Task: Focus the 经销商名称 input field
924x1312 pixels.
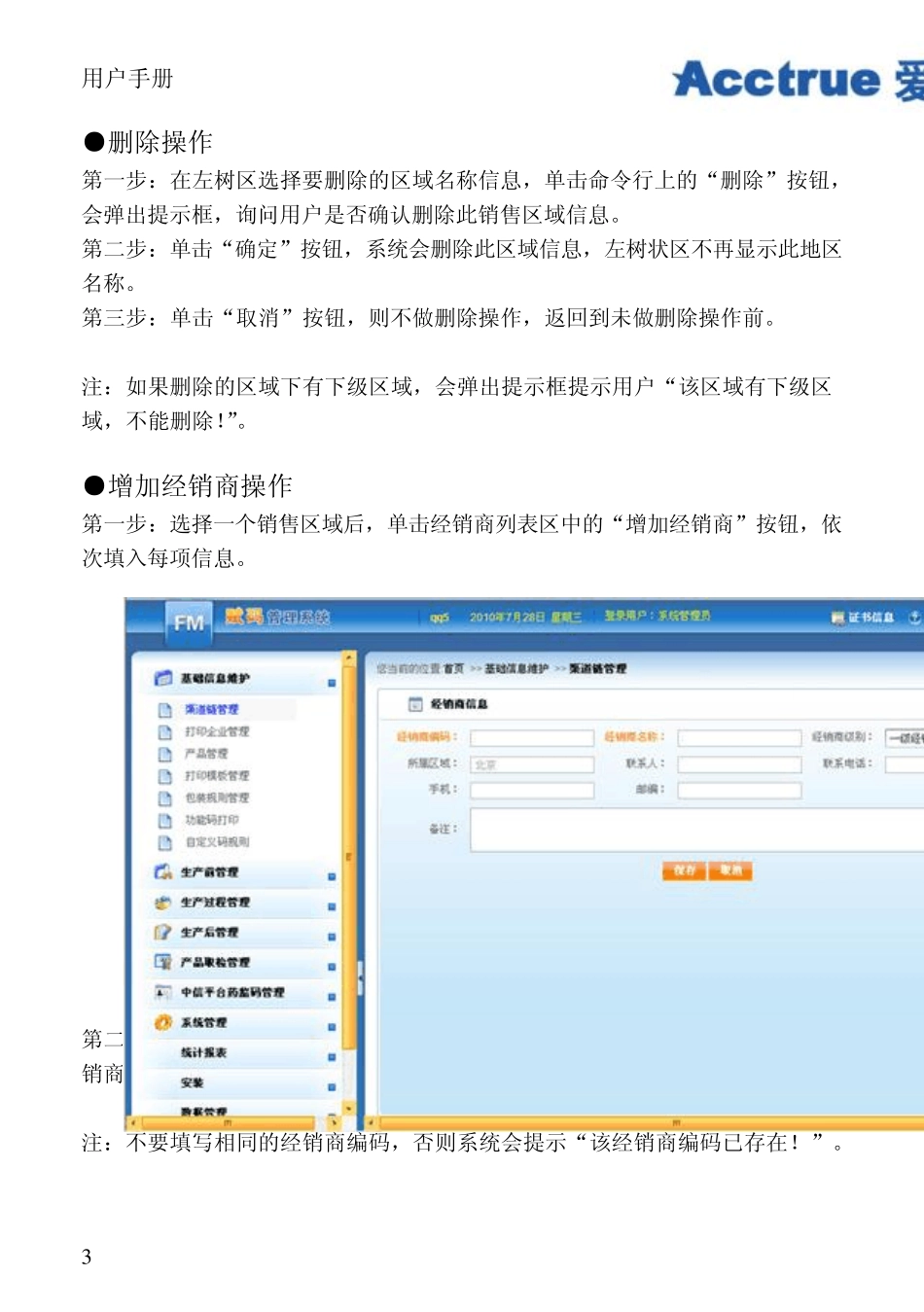Action: 739,738
